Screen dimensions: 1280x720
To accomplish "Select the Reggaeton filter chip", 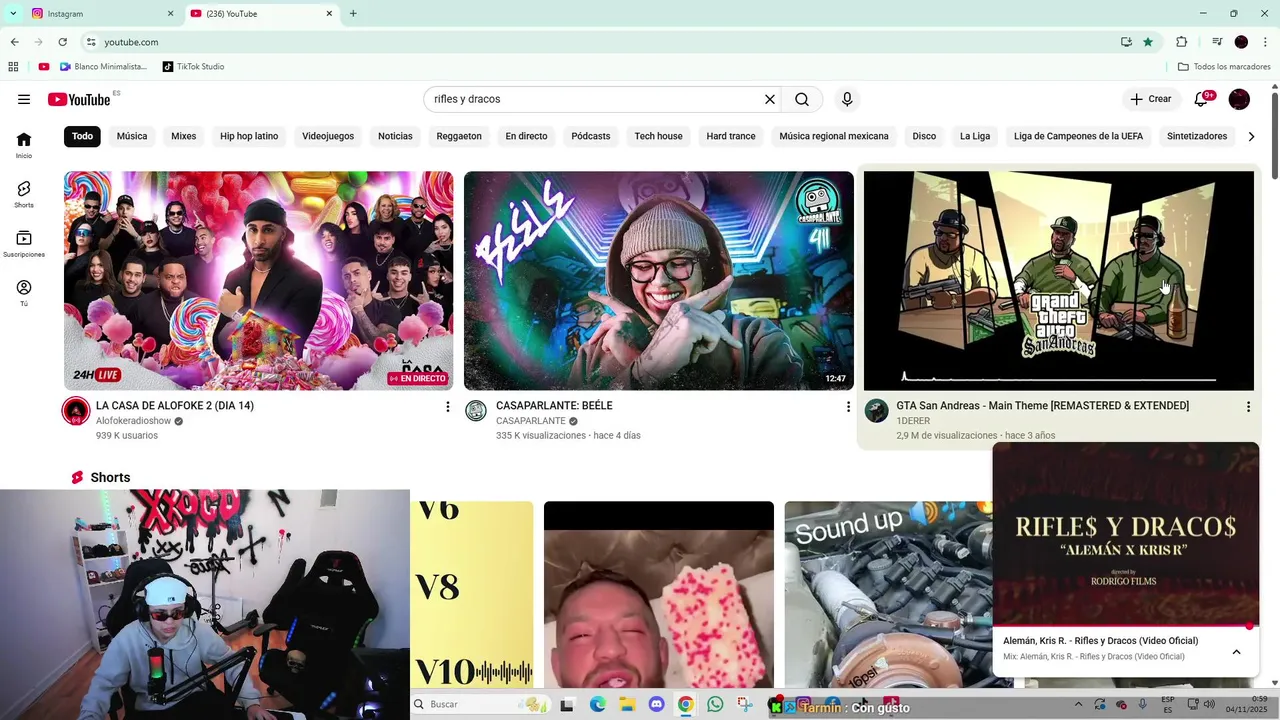I will tap(459, 136).
